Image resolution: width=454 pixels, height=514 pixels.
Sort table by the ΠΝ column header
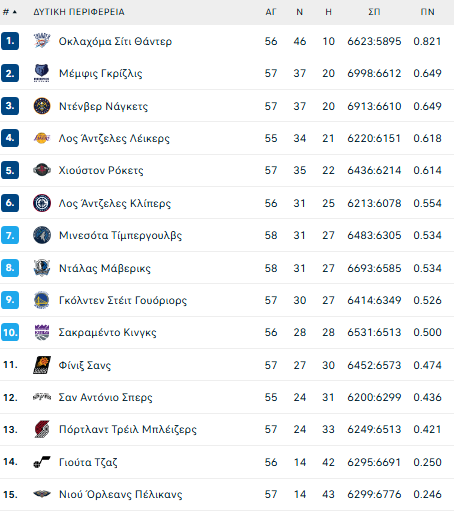pos(427,12)
